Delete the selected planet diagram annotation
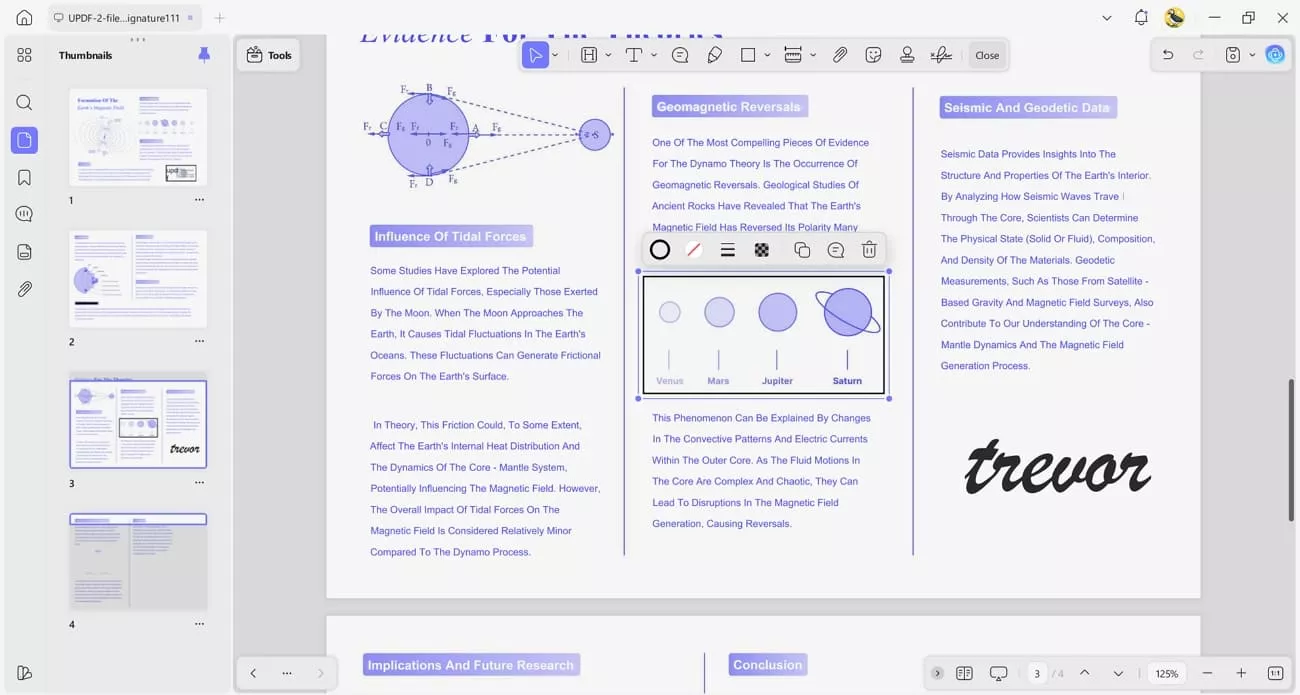The height and width of the screenshot is (695, 1300). pyautogui.click(x=869, y=249)
